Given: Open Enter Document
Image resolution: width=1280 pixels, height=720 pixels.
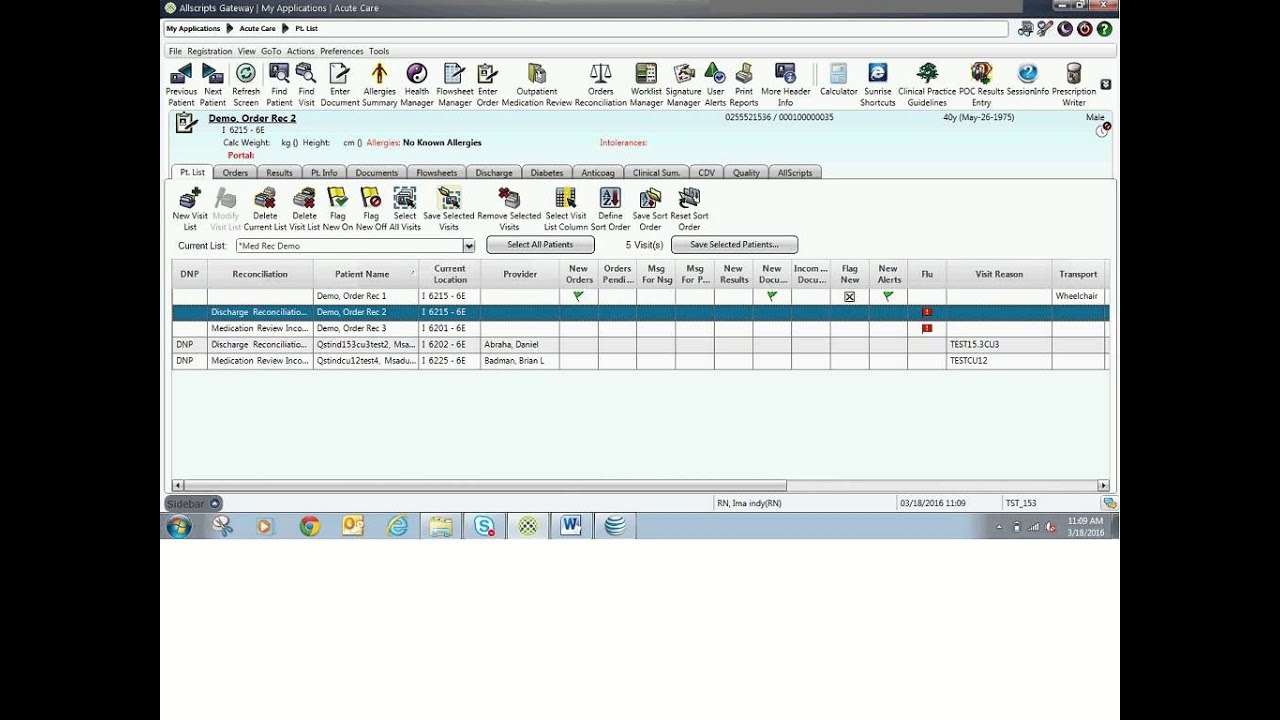Looking at the screenshot, I should (340, 84).
